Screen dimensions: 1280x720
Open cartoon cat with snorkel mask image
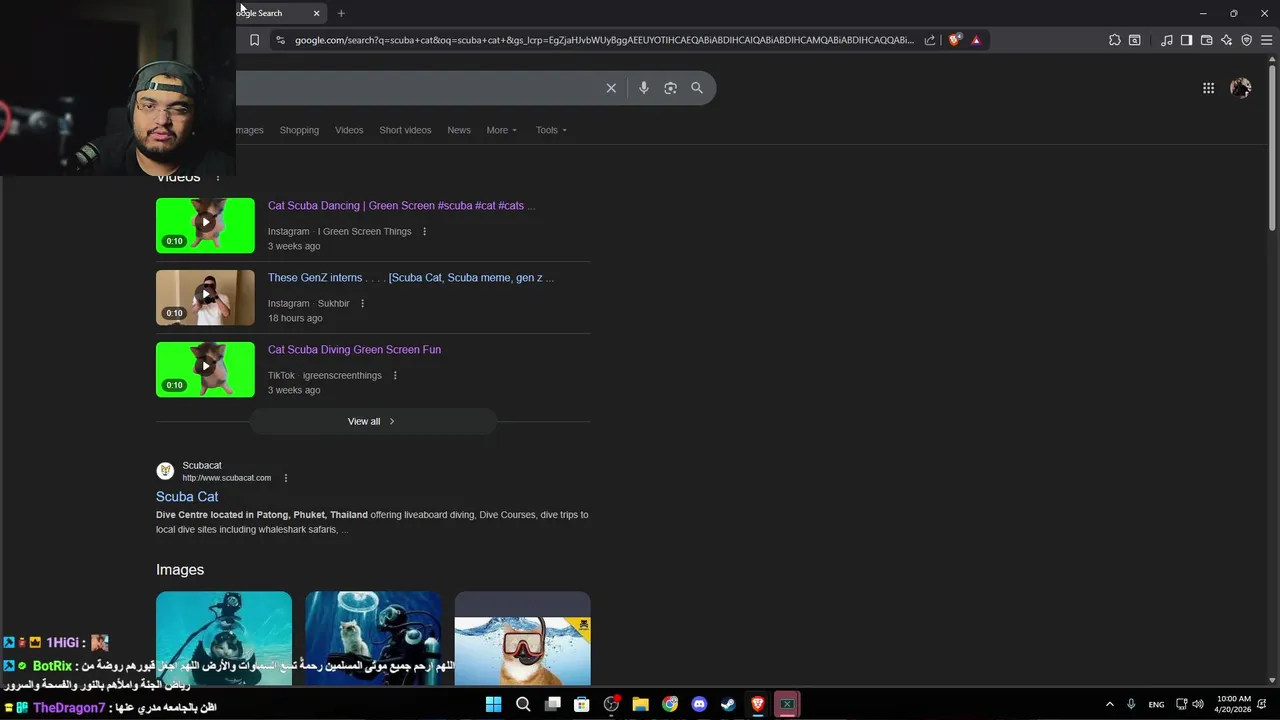coord(522,640)
